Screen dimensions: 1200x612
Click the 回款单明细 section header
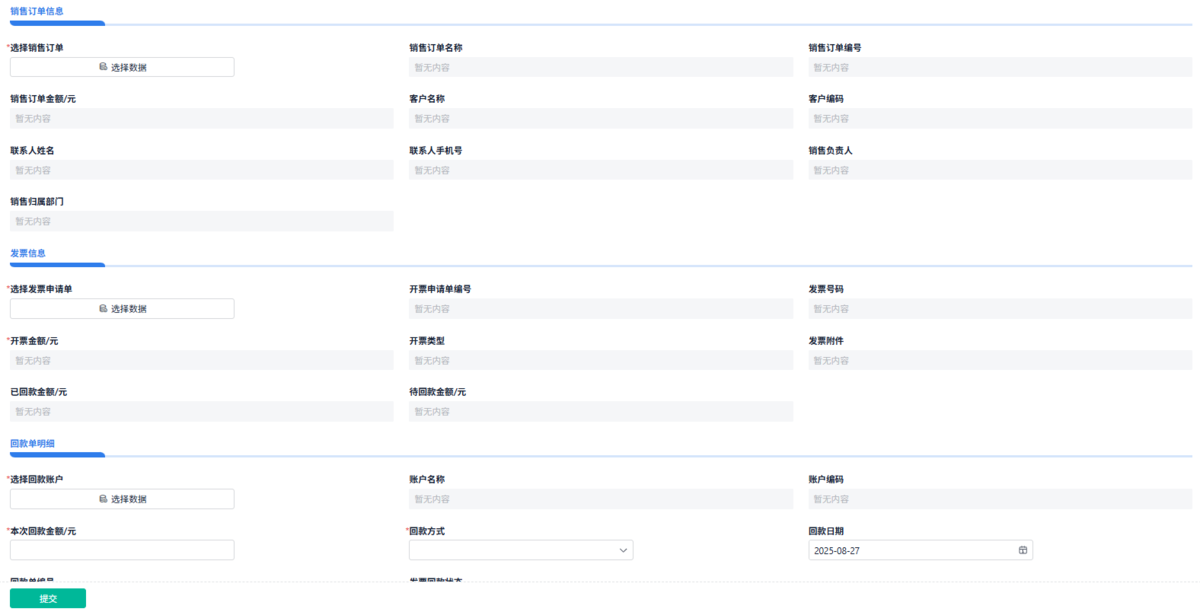[32, 442]
